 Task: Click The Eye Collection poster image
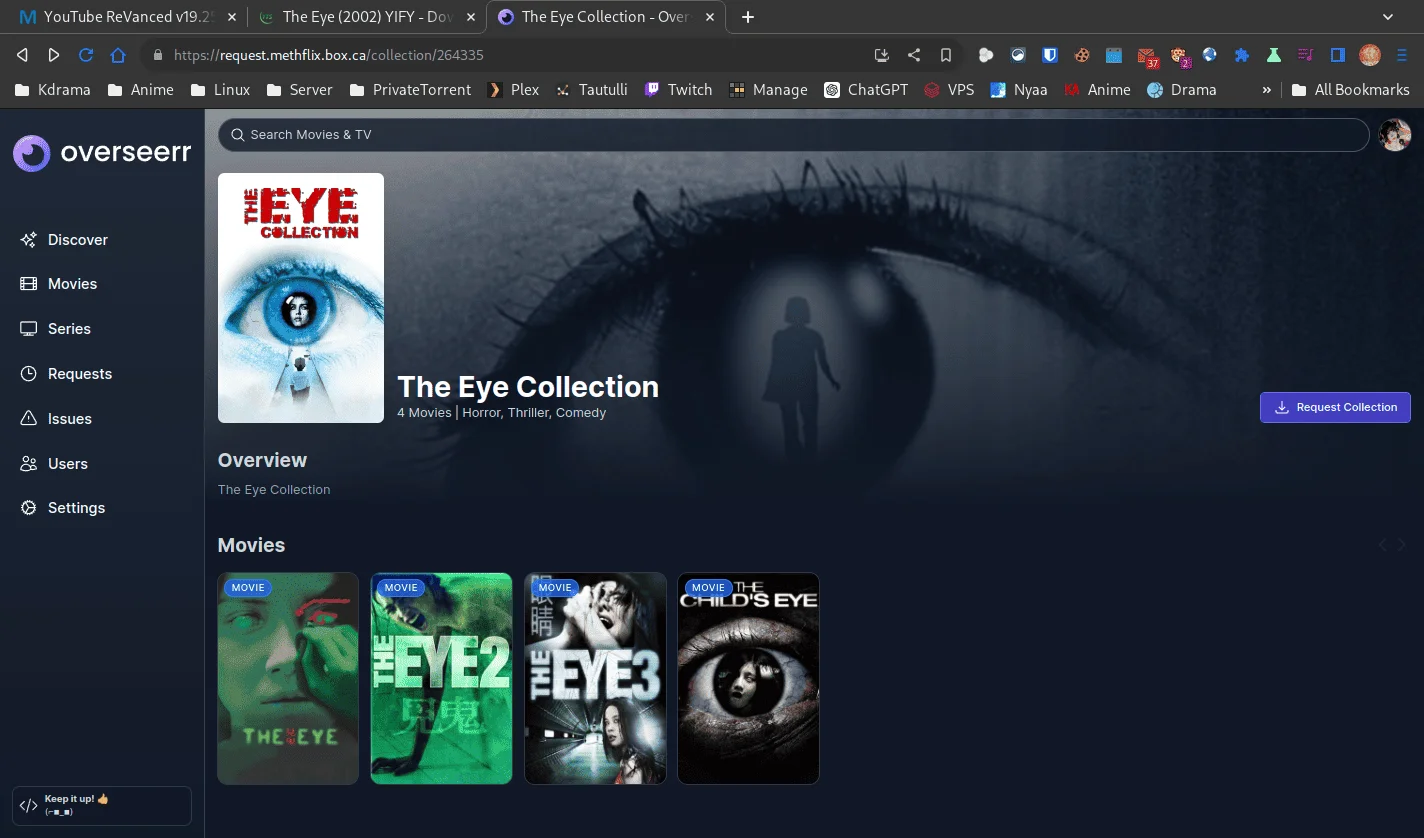tap(301, 298)
